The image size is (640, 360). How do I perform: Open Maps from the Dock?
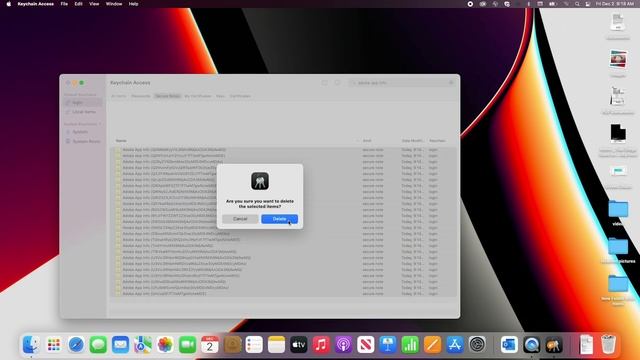(143, 345)
